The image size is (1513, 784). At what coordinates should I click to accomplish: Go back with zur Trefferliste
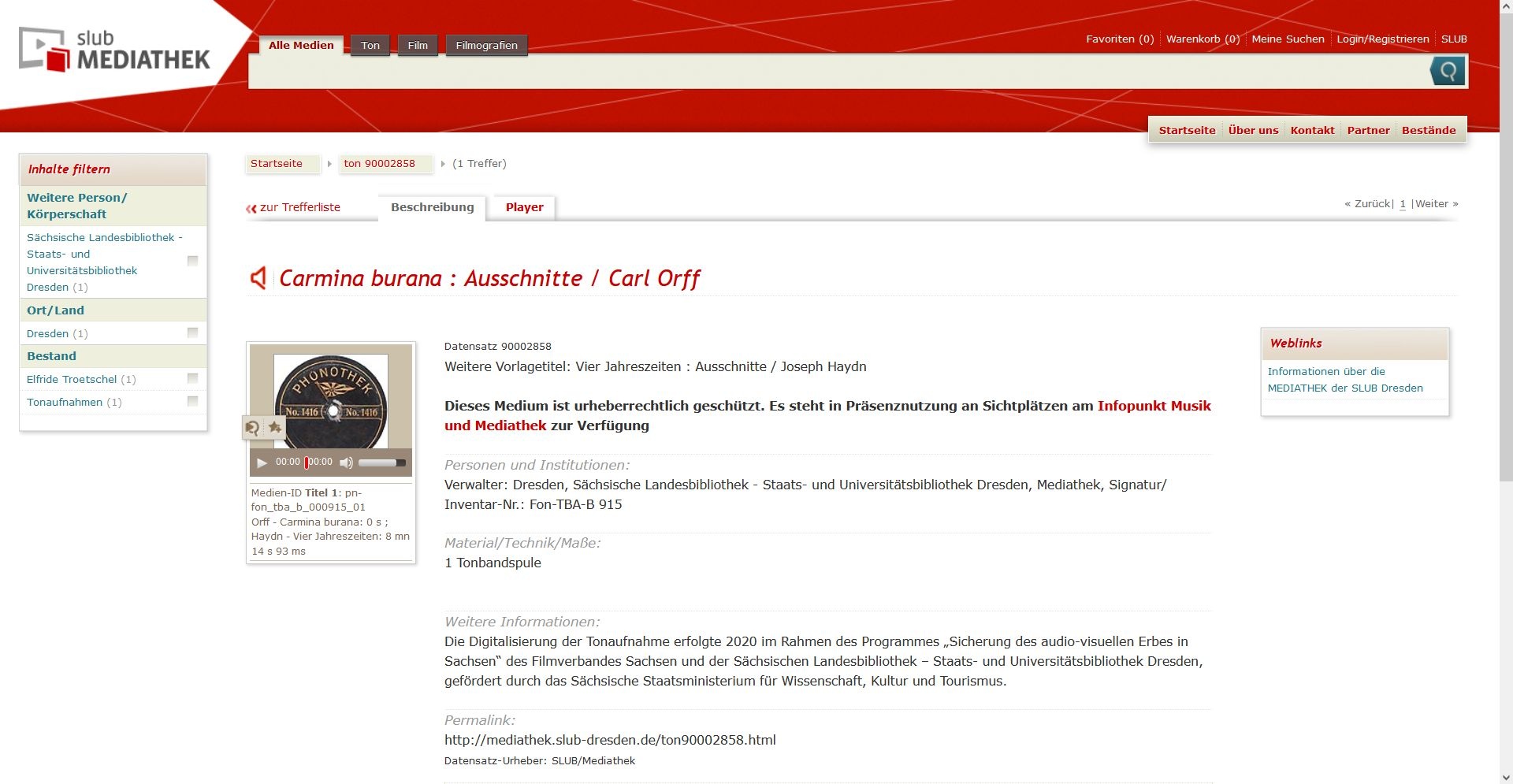pos(299,207)
